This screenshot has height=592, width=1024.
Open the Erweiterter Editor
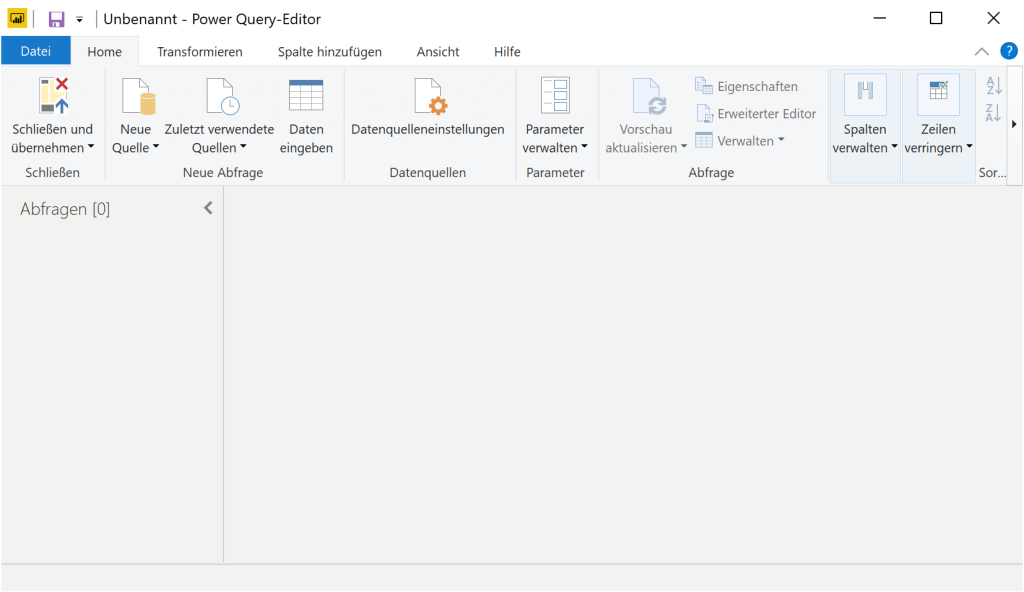point(755,113)
